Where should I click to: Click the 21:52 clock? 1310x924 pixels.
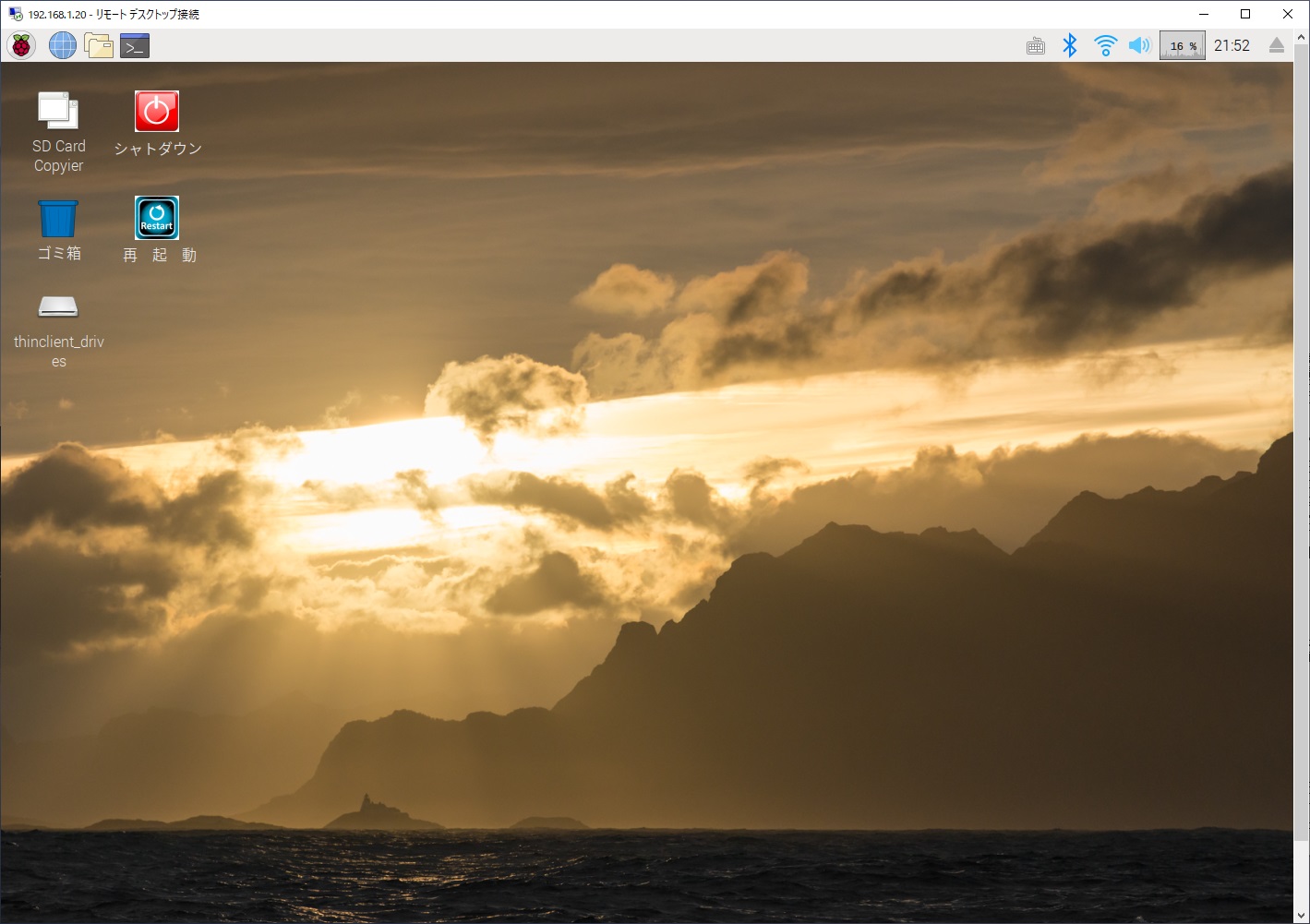1232,45
